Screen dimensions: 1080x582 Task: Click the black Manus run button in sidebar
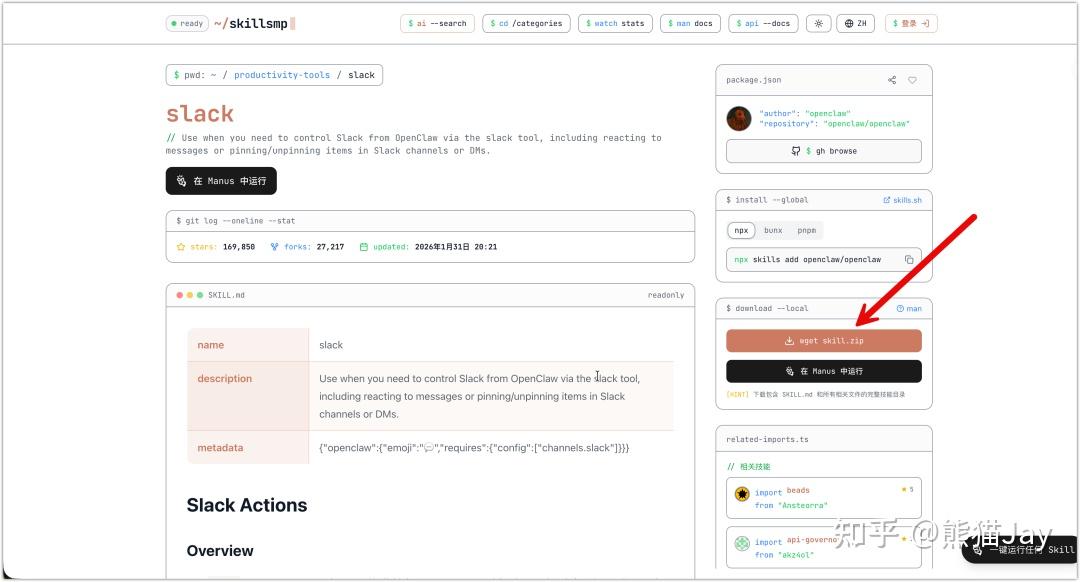click(824, 371)
